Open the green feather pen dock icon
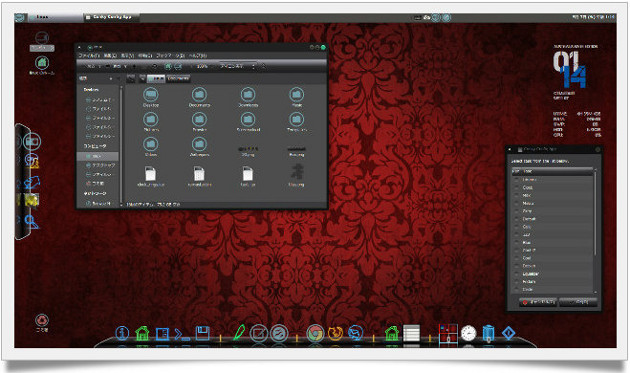 239,333
